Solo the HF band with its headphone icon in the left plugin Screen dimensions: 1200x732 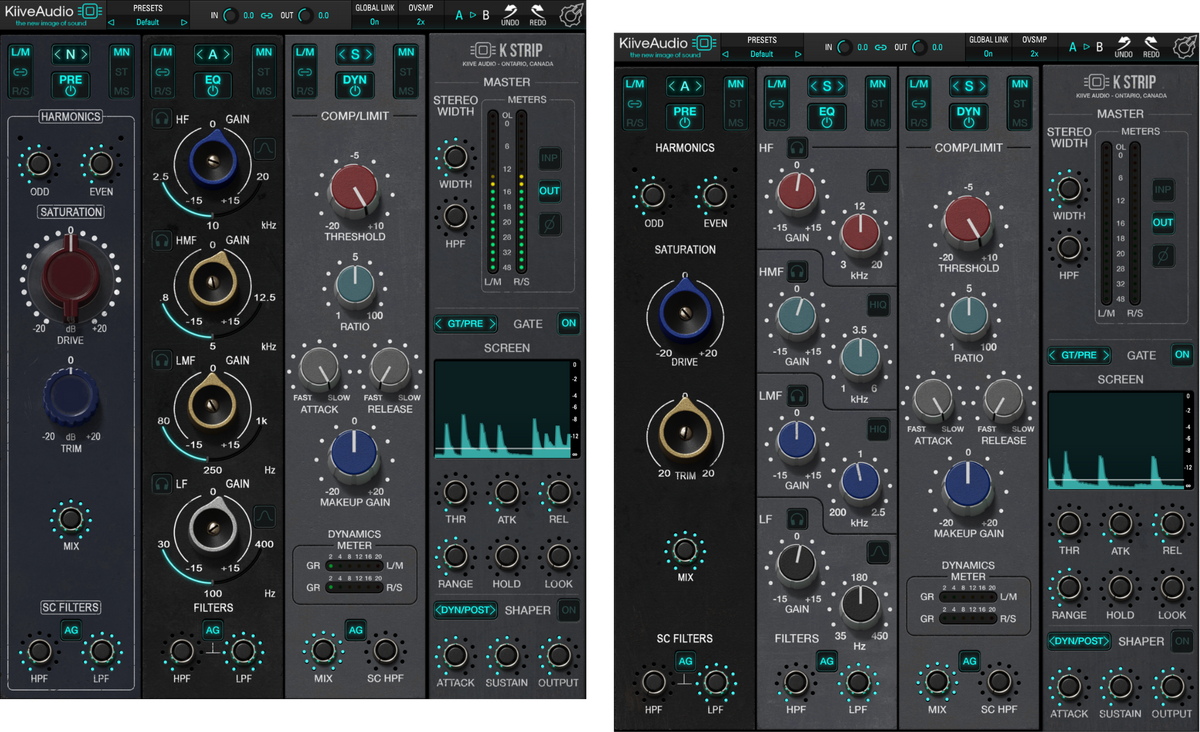click(x=161, y=120)
